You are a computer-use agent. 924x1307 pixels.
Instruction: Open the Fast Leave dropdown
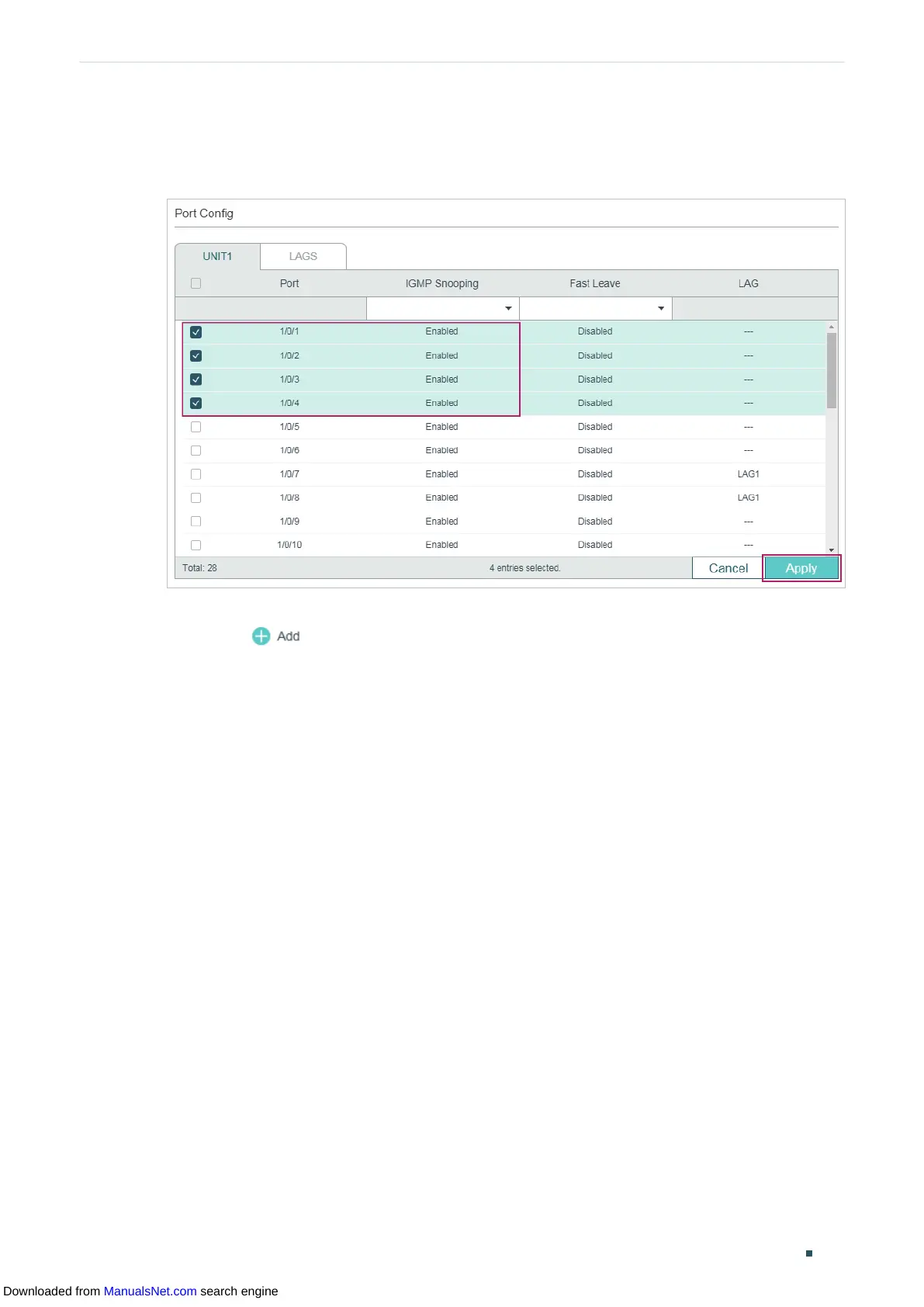[595, 309]
